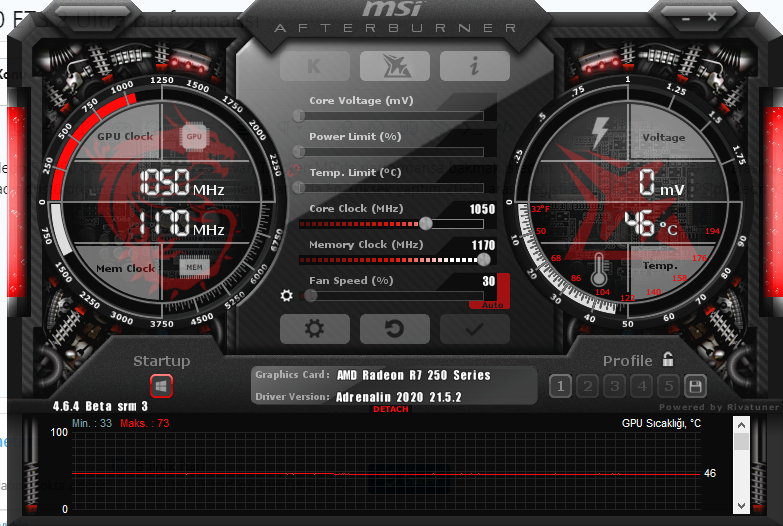Click the Core Voltage slider handle

click(299, 116)
